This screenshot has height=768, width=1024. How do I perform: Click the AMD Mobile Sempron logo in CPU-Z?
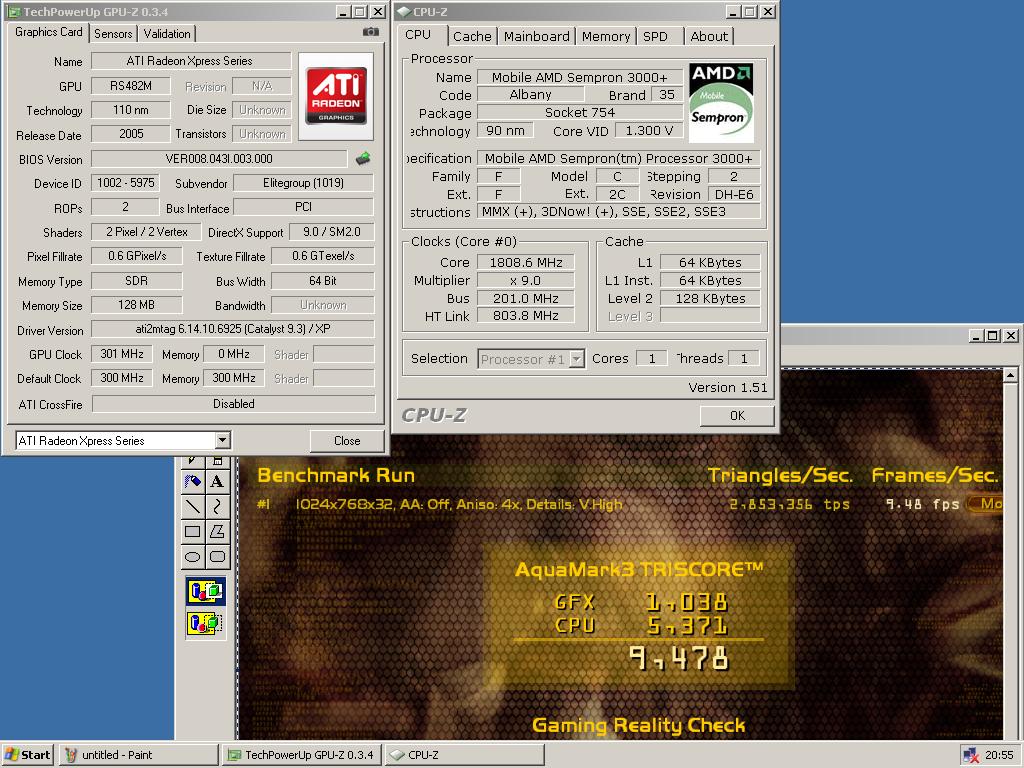(x=721, y=103)
